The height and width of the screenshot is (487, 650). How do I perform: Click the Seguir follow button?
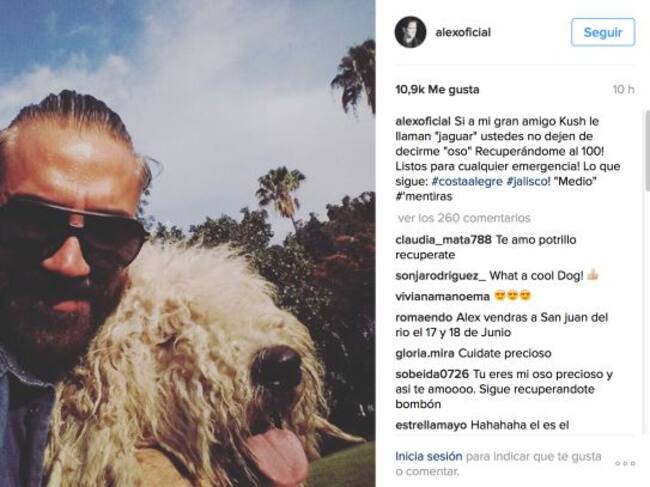pos(603,32)
